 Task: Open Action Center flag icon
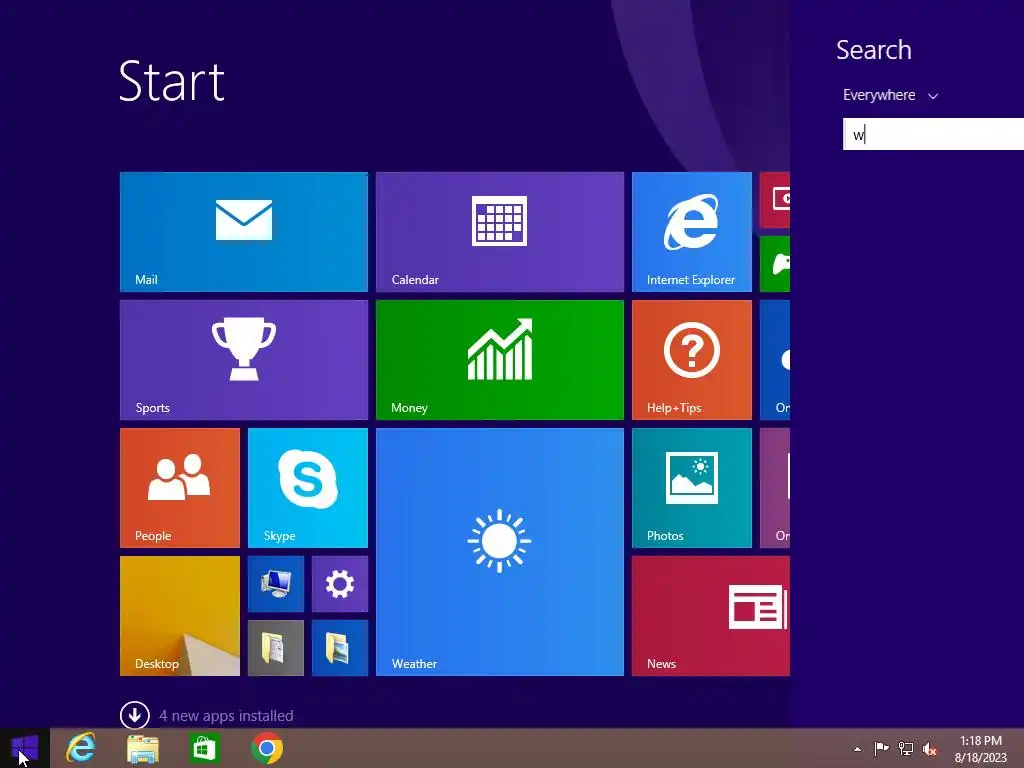(881, 748)
